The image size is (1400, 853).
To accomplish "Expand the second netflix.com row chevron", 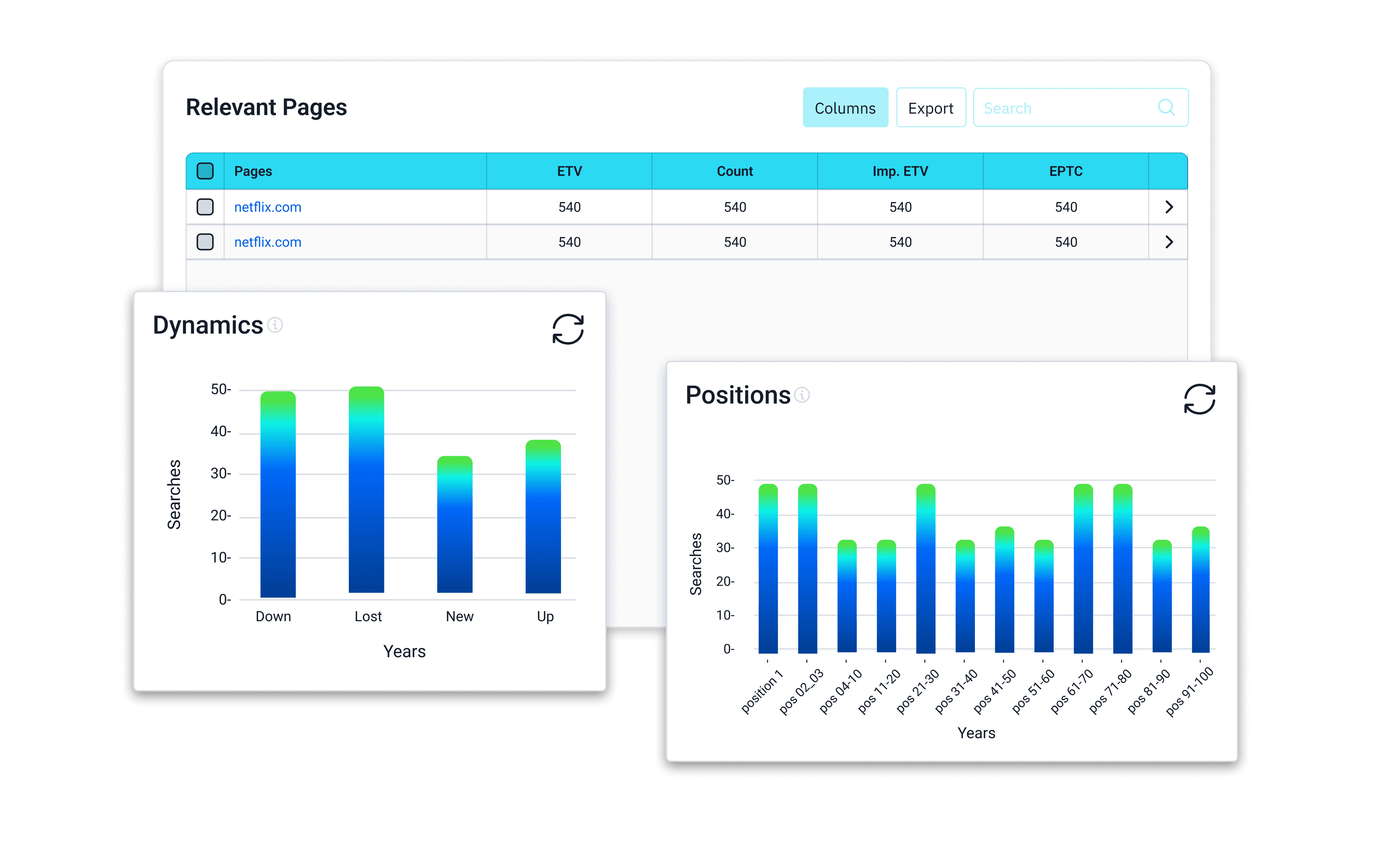I will coord(1169,242).
